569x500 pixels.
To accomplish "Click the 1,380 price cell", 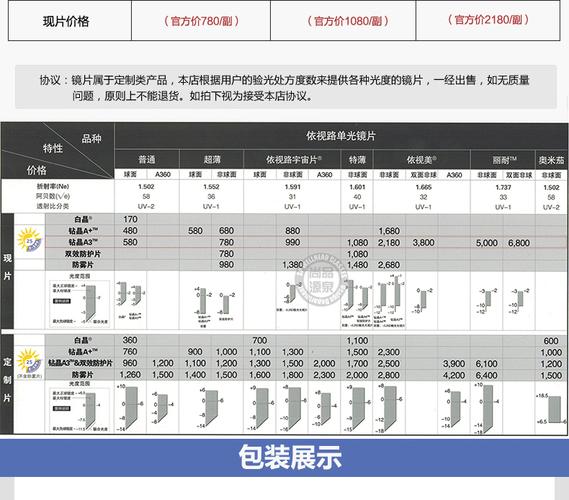I will [x=292, y=265].
